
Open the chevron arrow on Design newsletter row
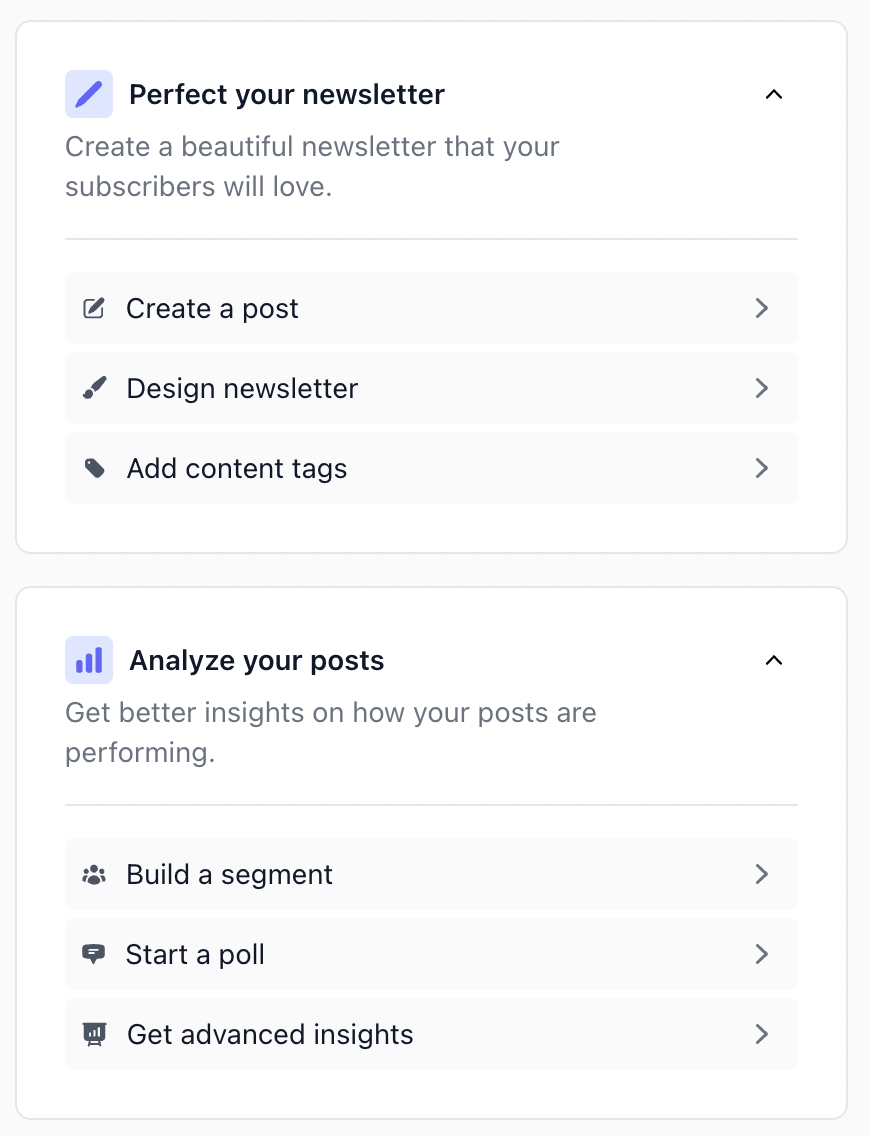[x=761, y=388]
